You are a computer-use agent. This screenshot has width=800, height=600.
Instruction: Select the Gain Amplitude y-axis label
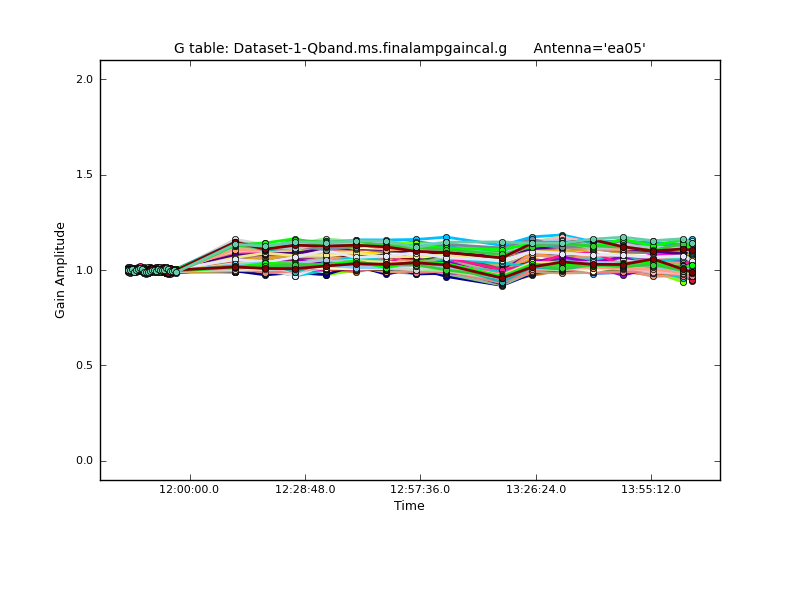(x=60, y=270)
